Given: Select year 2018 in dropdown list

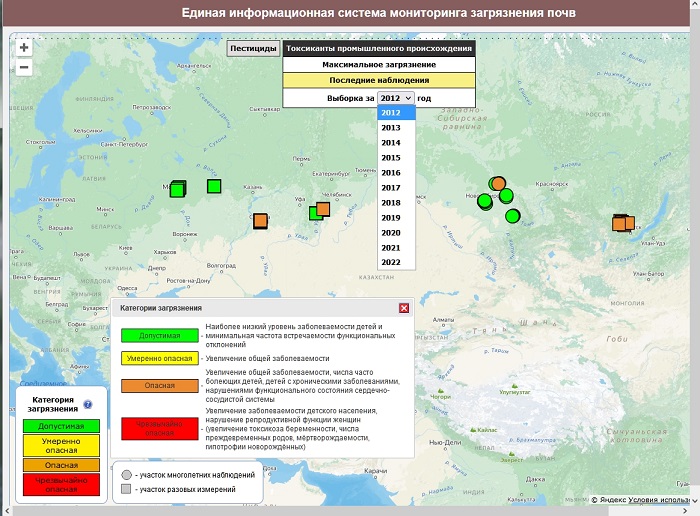Looking at the screenshot, I should click(396, 203).
